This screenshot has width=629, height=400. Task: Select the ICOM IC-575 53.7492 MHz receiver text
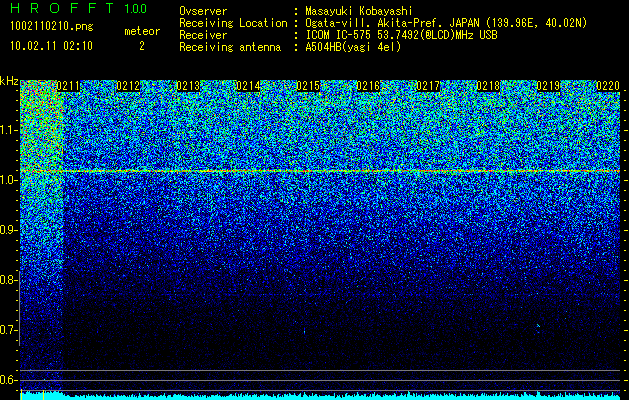pos(401,35)
